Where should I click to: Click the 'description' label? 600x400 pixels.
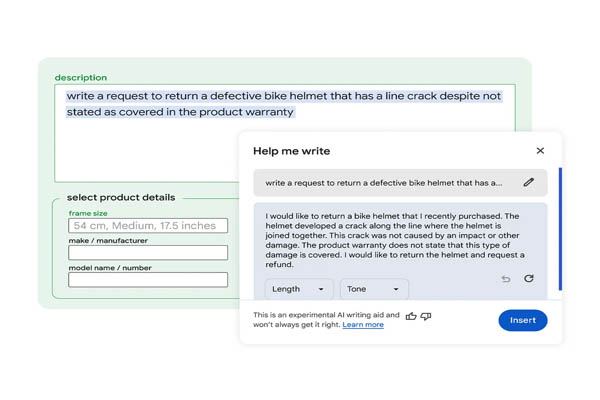pyautogui.click(x=81, y=78)
